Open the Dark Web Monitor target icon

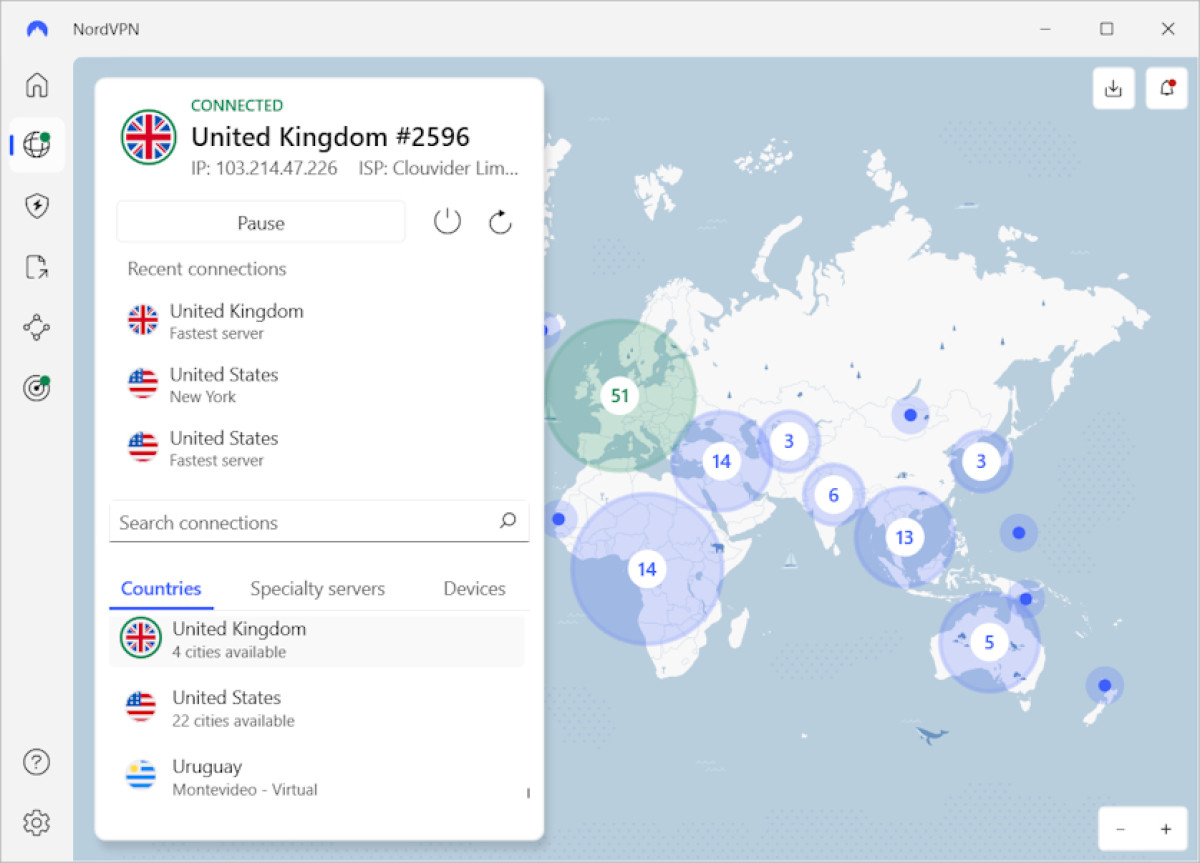(x=37, y=388)
